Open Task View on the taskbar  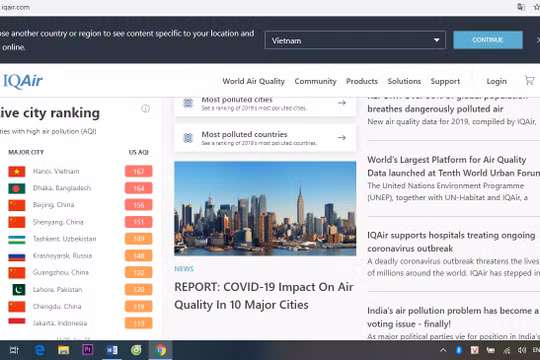(14, 350)
